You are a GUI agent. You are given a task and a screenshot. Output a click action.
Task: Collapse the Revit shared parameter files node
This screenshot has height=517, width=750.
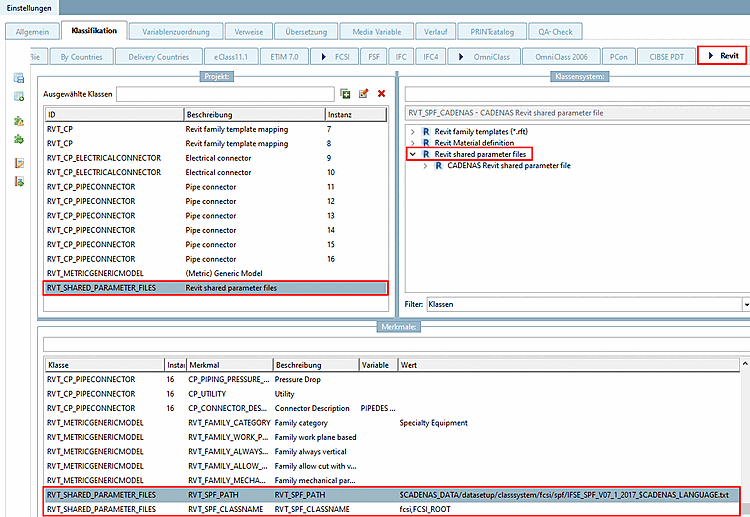pyautogui.click(x=412, y=154)
